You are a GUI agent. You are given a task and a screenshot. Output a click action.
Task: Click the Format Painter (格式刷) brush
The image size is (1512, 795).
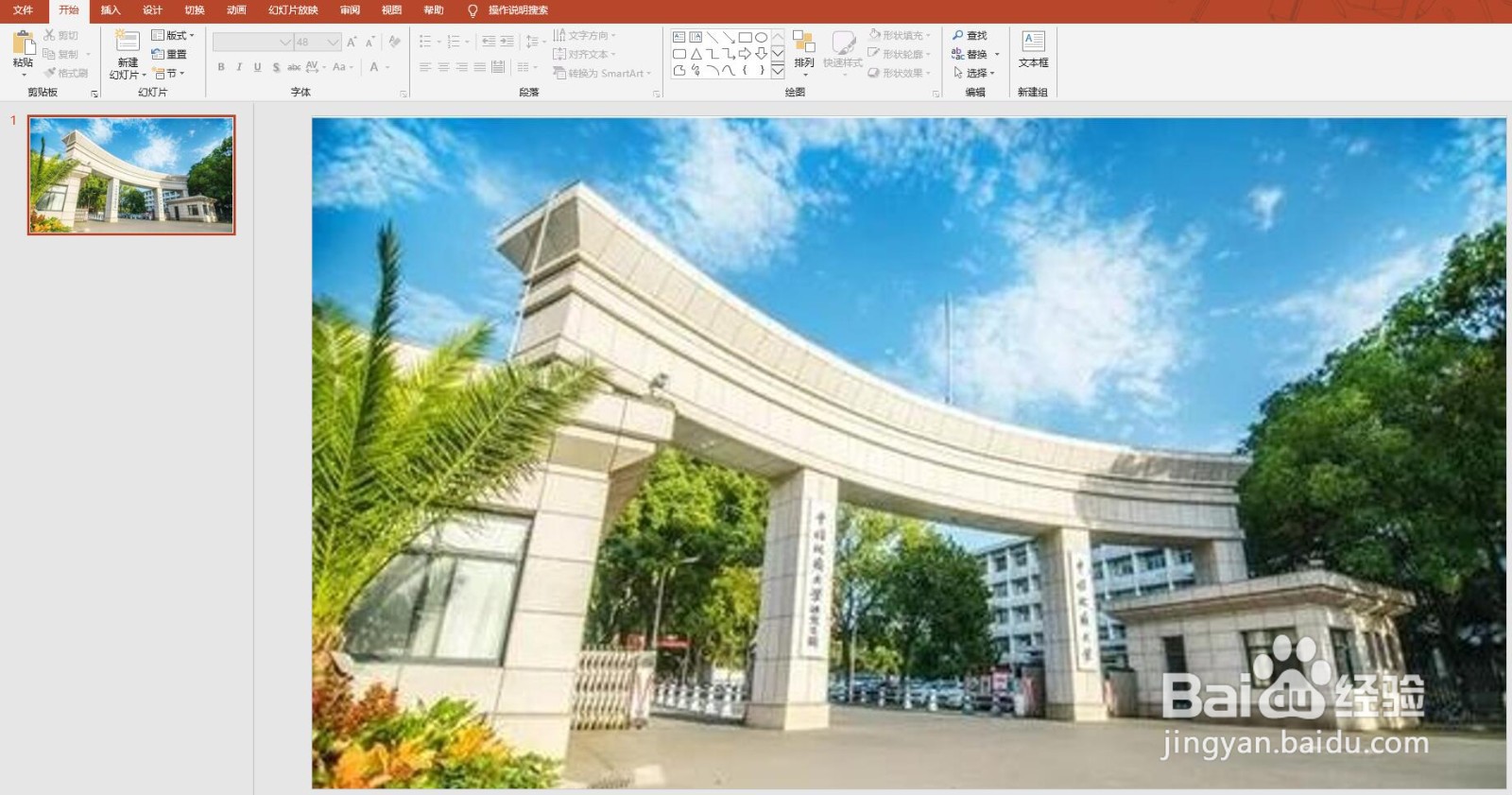click(49, 73)
